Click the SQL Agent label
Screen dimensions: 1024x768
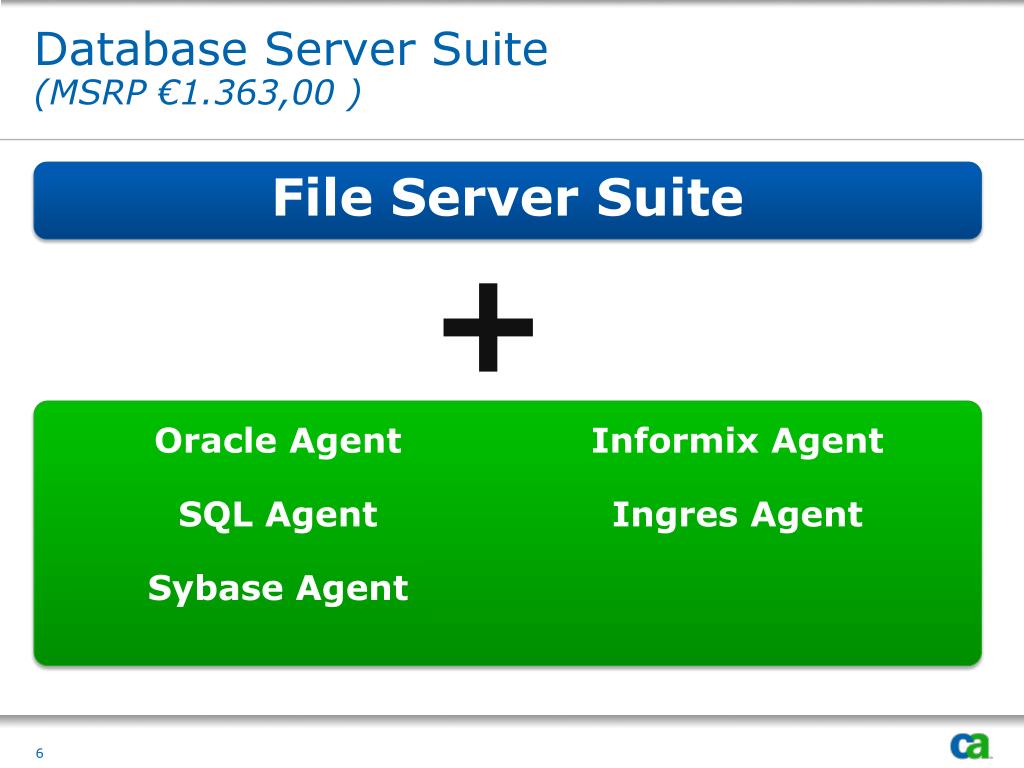pos(278,516)
